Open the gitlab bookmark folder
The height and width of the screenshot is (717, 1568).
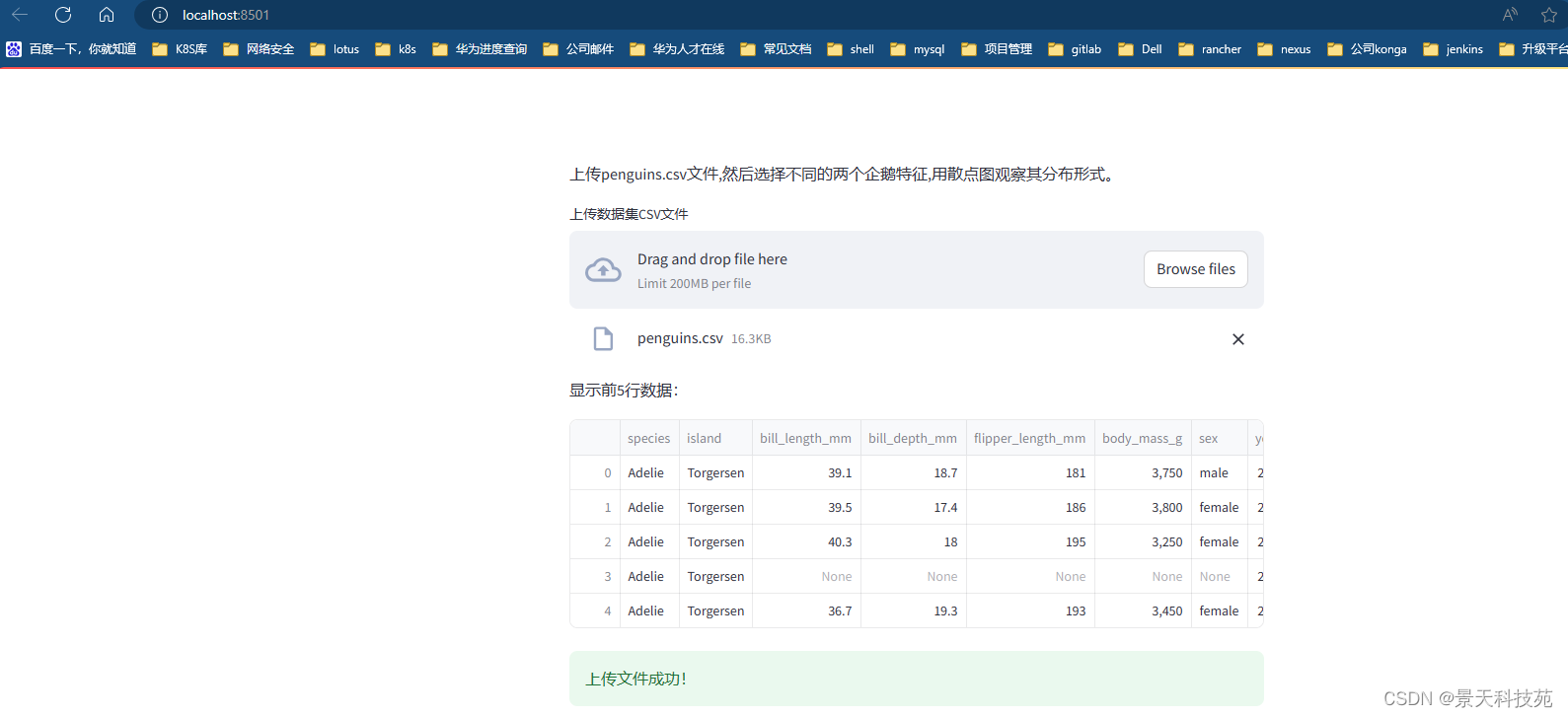pyautogui.click(x=1075, y=49)
